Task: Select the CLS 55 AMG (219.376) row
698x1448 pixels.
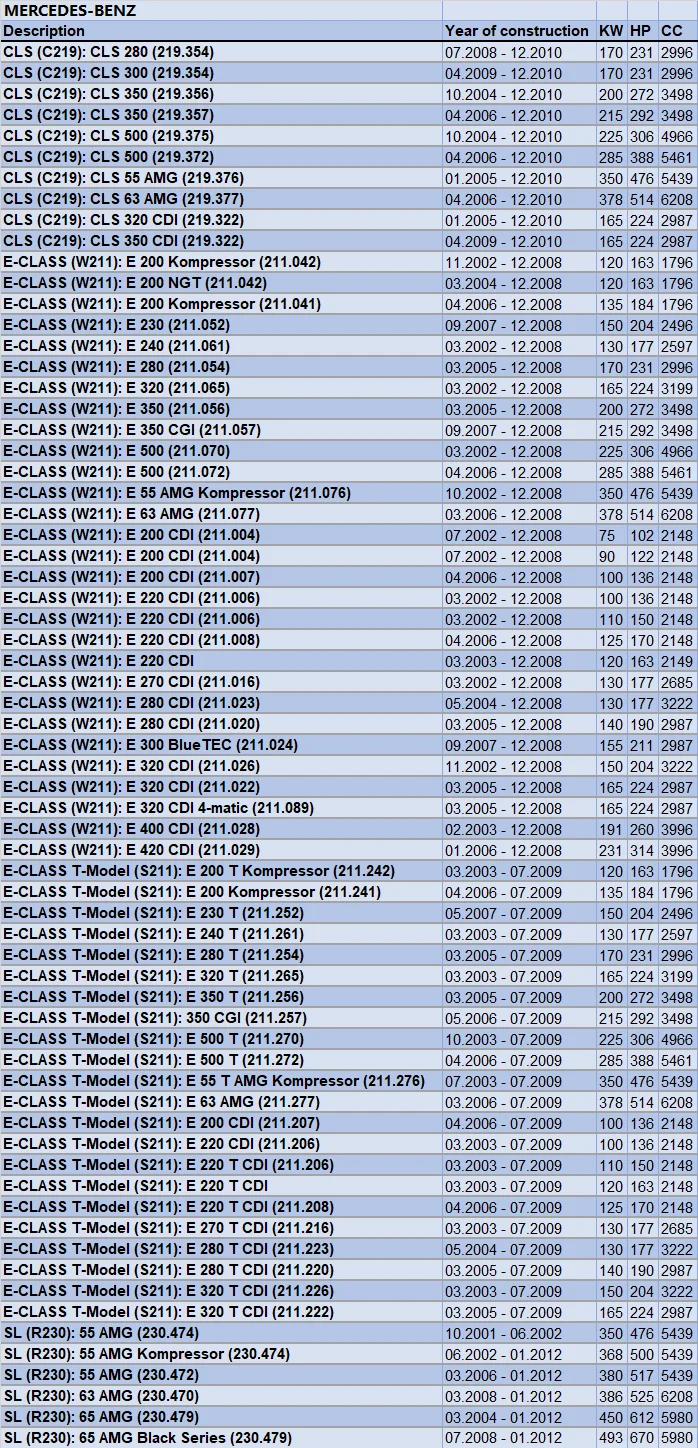Action: [x=349, y=178]
